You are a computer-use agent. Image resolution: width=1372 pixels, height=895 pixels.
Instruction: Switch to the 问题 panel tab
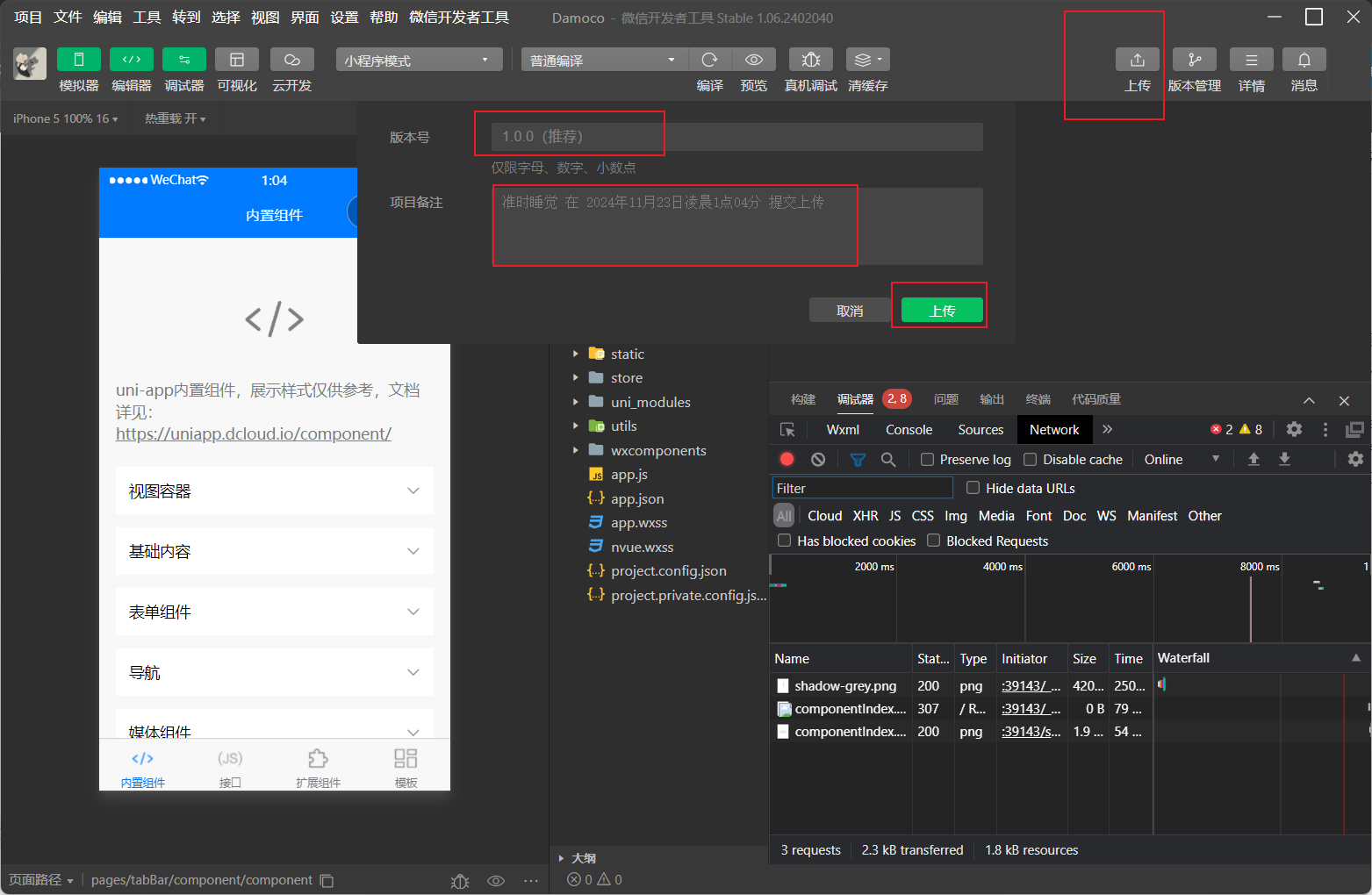click(946, 399)
